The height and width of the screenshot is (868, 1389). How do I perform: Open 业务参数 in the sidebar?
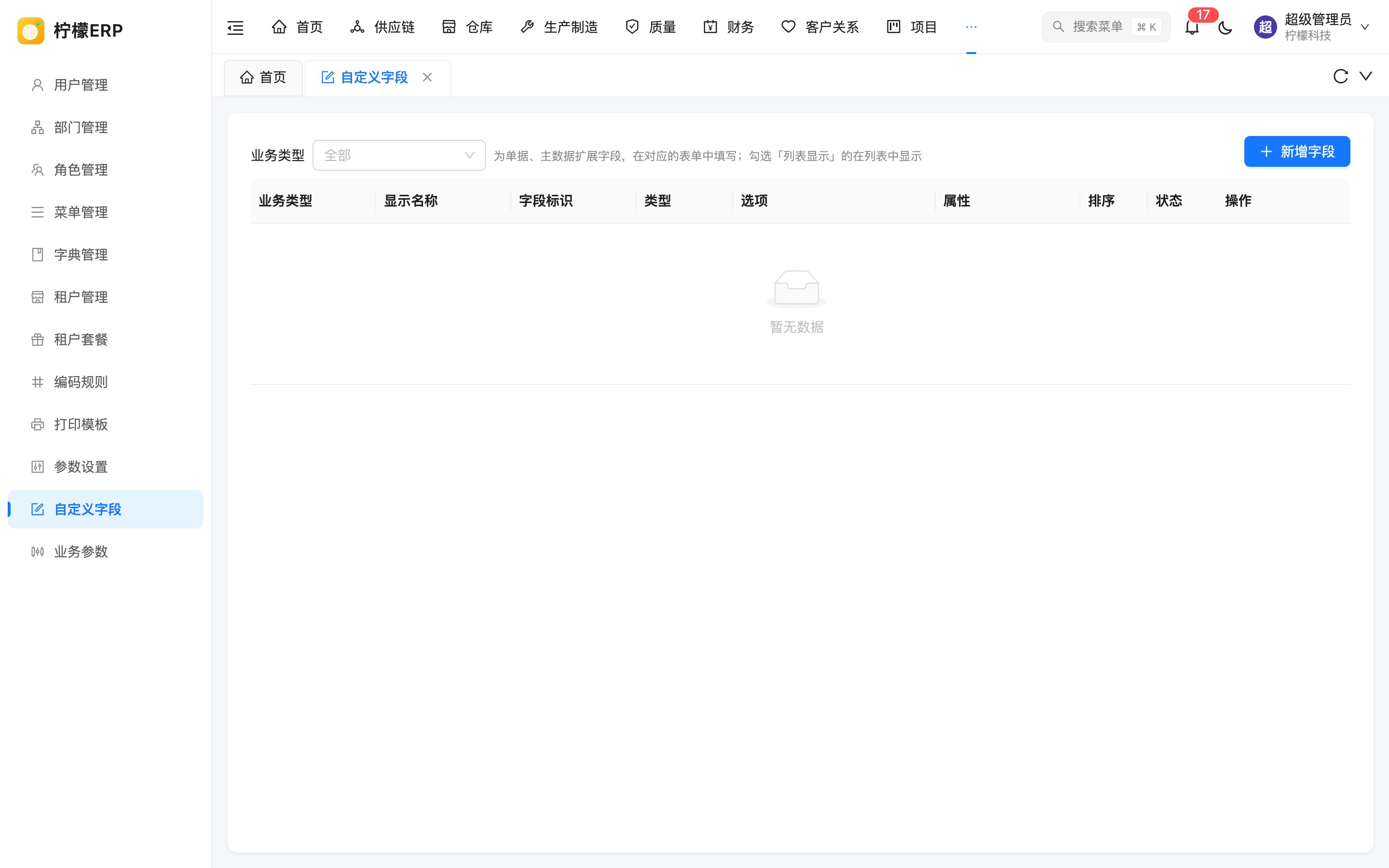[x=106, y=552]
